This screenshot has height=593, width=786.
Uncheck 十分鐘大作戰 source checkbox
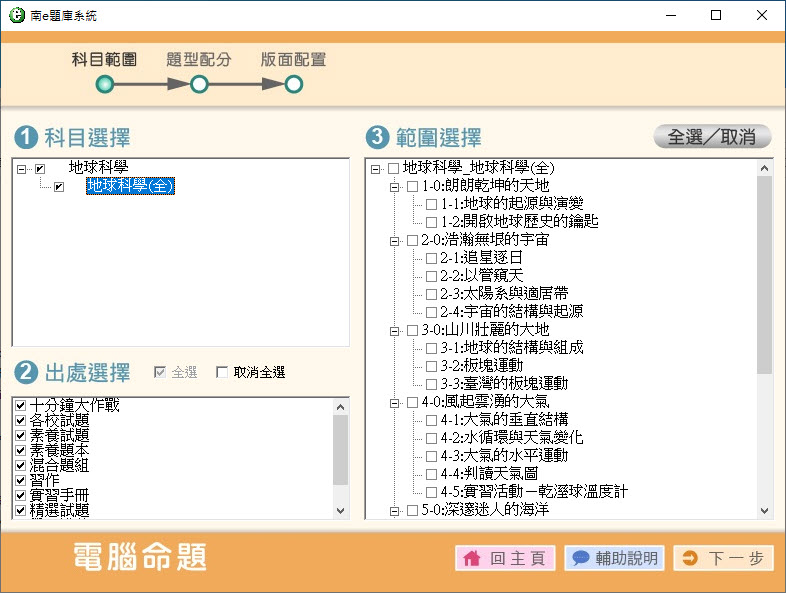click(x=21, y=406)
